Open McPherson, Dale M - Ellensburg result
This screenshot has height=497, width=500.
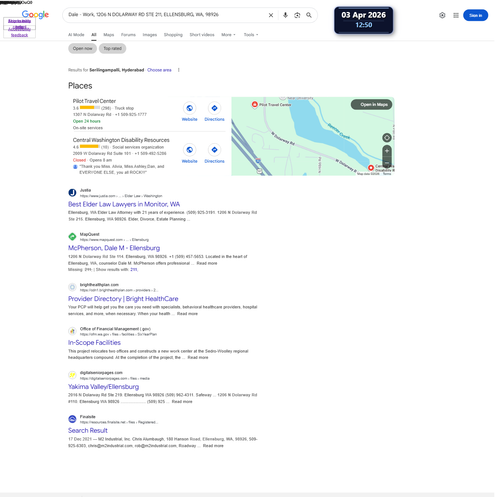pyautogui.click(x=114, y=248)
